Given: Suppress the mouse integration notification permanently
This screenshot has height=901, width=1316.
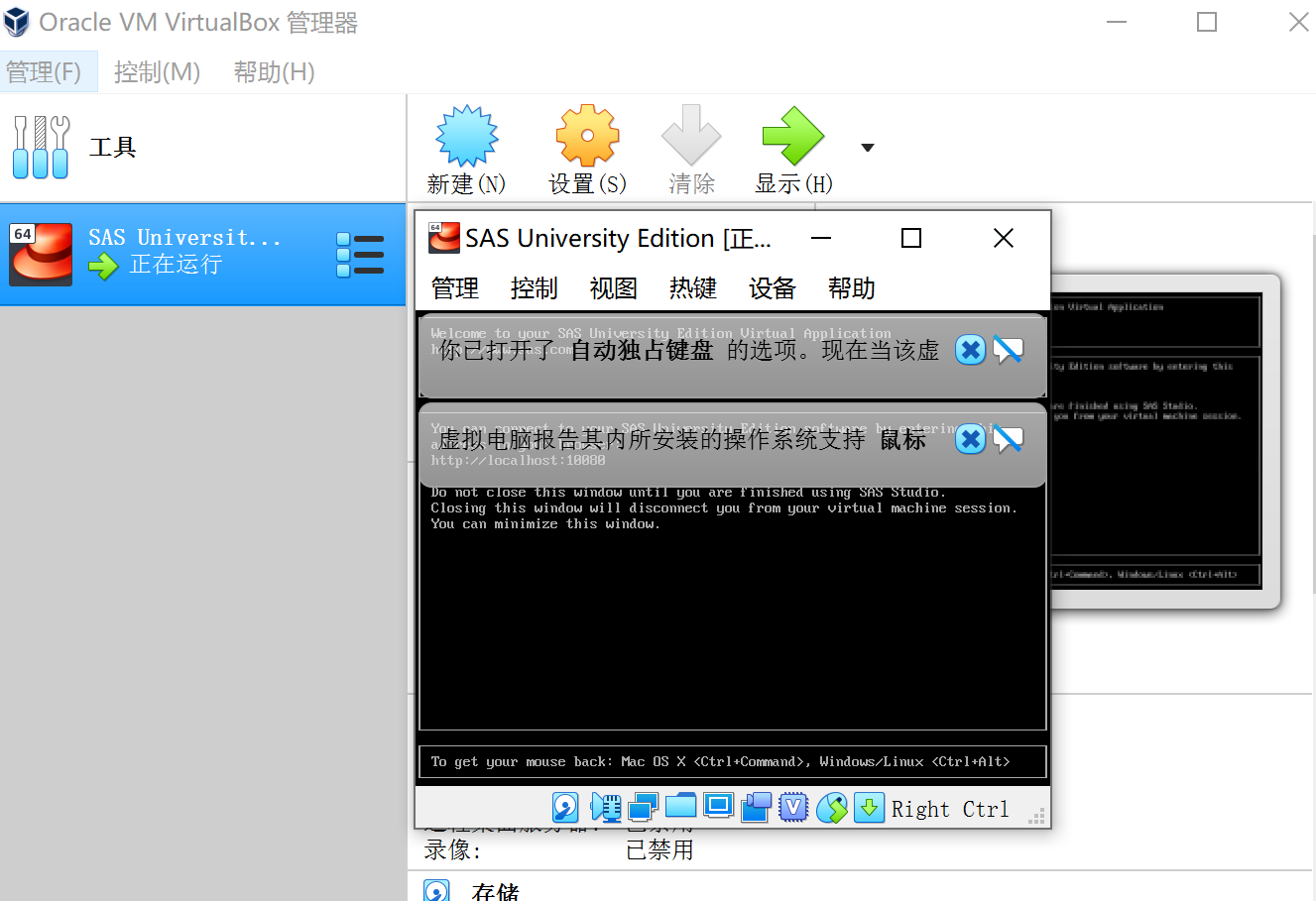Looking at the screenshot, I should [x=1009, y=439].
